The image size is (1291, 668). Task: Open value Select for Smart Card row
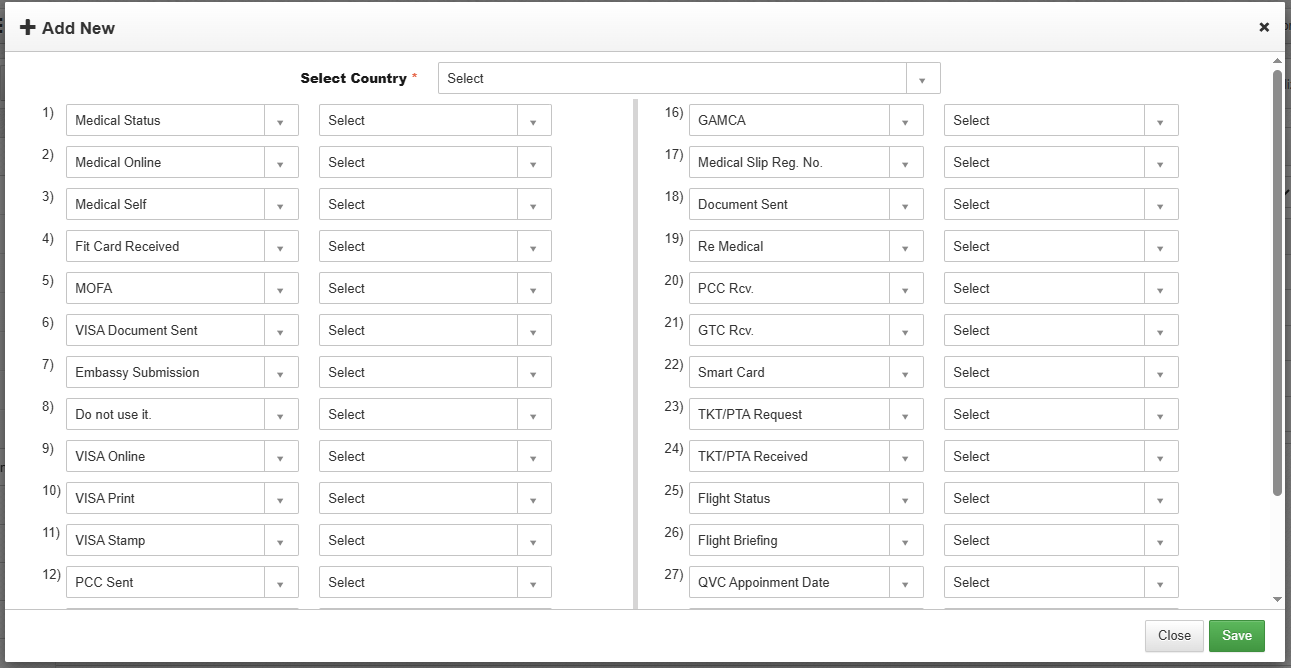pyautogui.click(x=1060, y=373)
